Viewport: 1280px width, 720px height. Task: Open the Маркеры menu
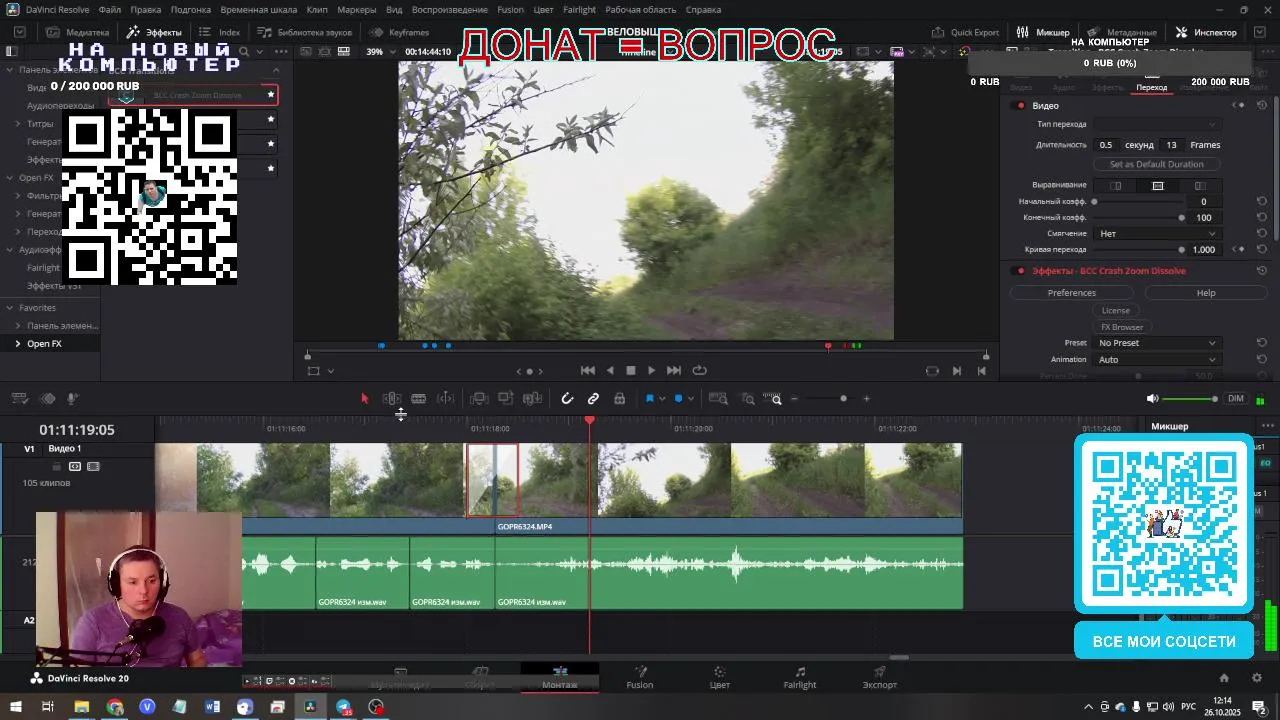pyautogui.click(x=357, y=10)
